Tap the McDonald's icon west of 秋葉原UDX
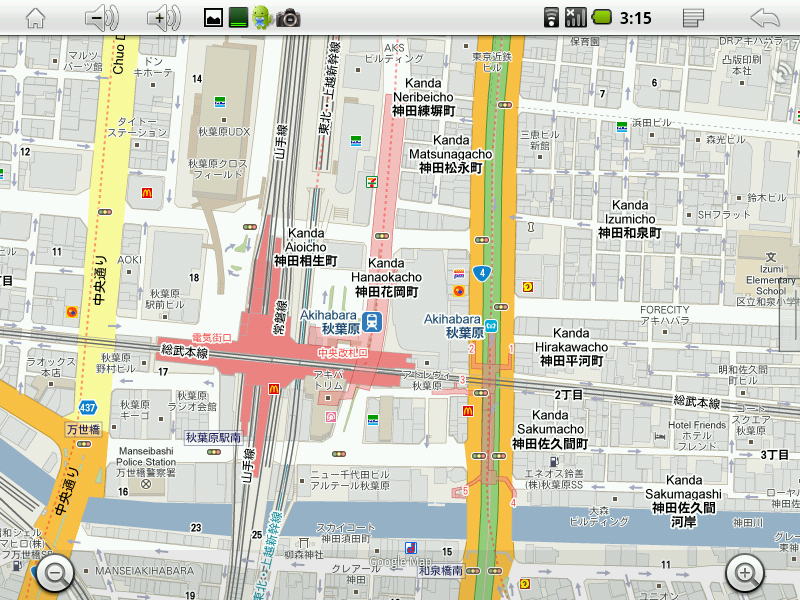This screenshot has width=800, height=600. 147,193
